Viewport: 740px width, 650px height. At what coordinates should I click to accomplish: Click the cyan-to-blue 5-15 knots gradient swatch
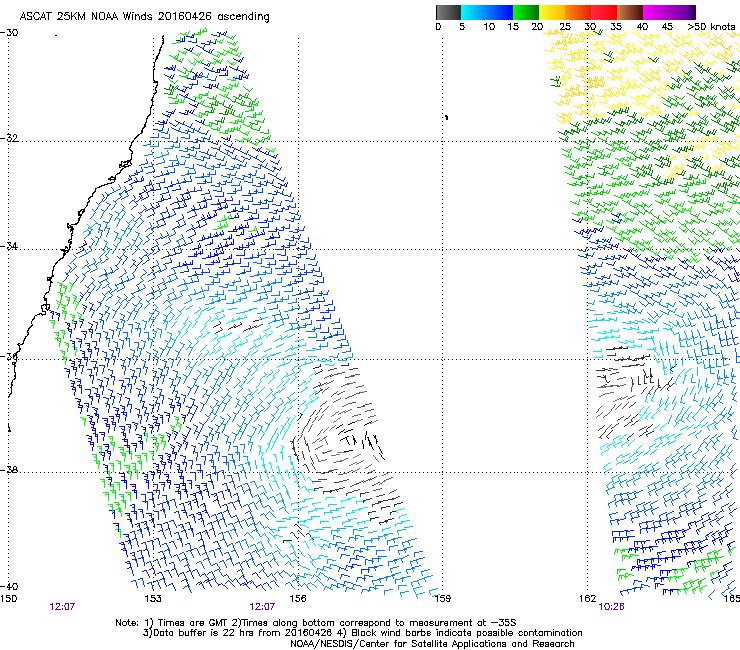click(487, 12)
